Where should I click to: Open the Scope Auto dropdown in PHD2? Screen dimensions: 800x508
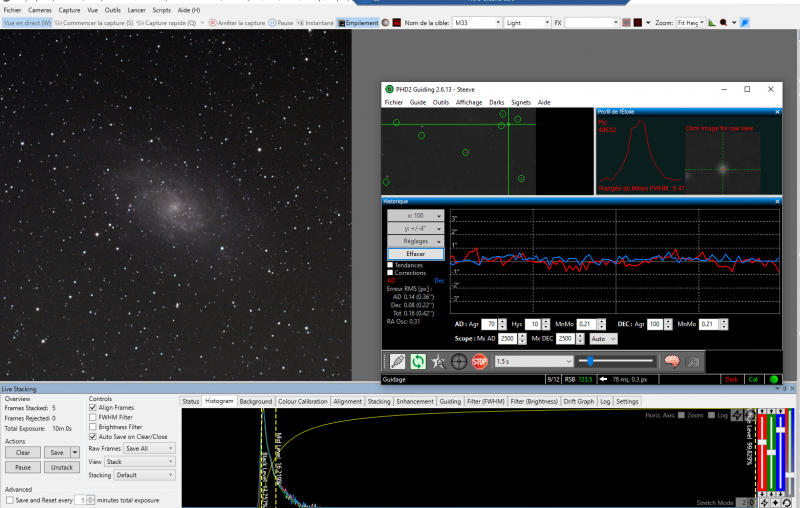pos(603,339)
